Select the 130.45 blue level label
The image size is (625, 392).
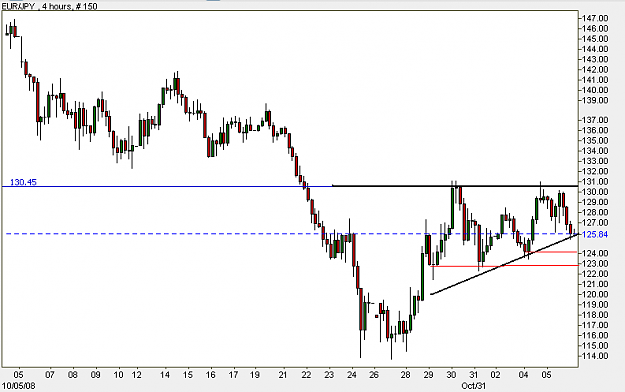click(x=23, y=182)
